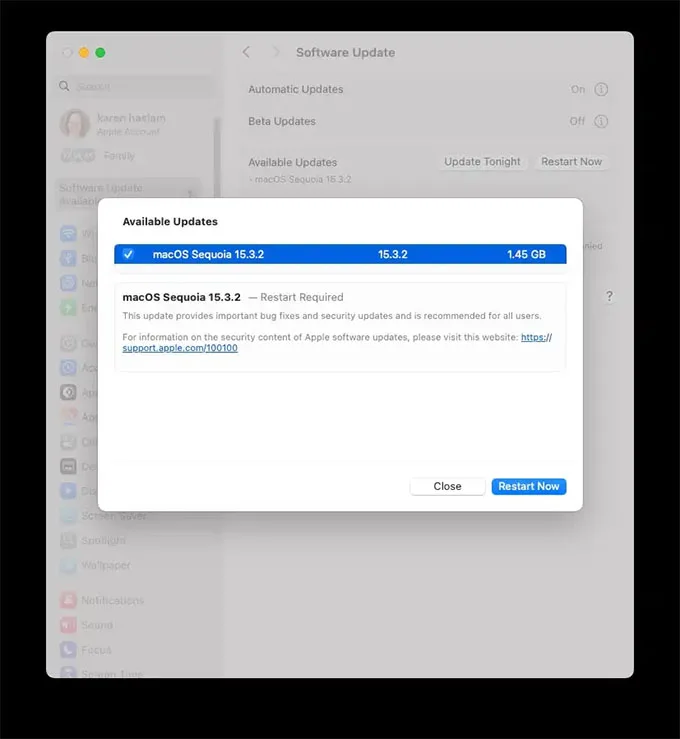Screen dimensions: 680x739
Task: Click the yellow minimize window button
Action: (x=84, y=52)
